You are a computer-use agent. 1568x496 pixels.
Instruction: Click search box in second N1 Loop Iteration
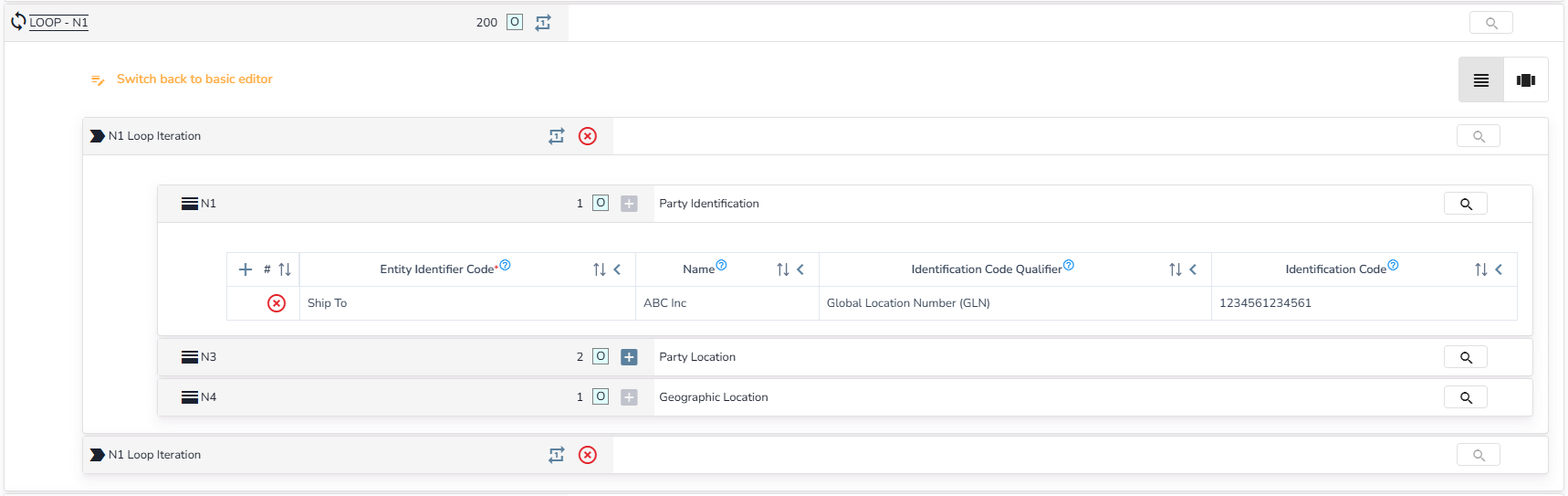click(1479, 455)
